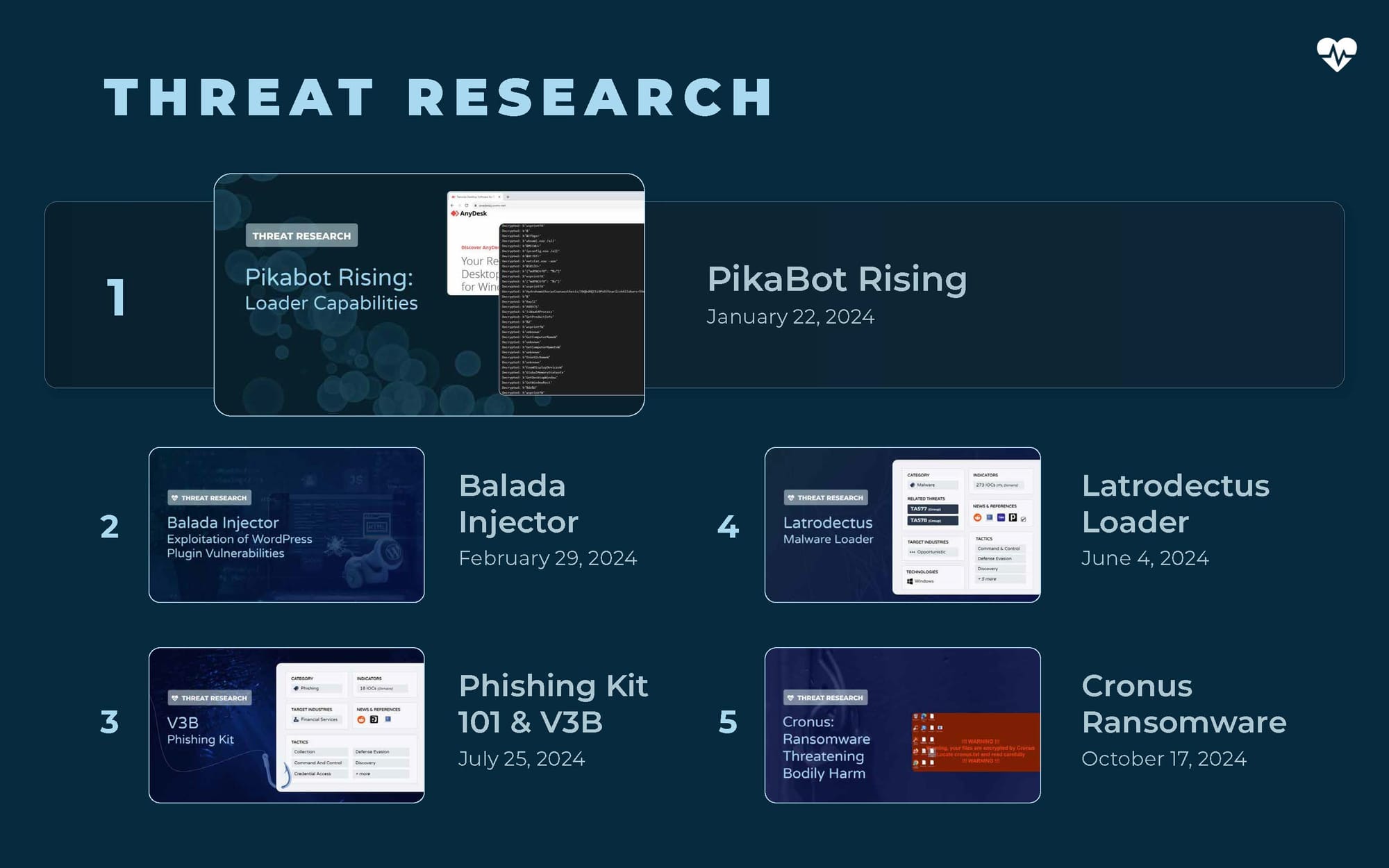Click the PikaBot Rising title
The image size is (1389, 868).
click(837, 279)
